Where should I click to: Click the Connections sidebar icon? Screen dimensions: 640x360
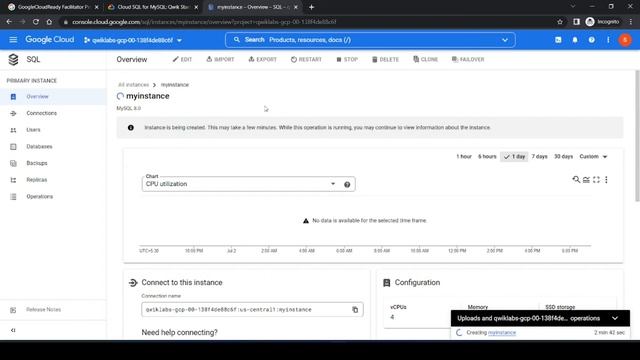(x=13, y=113)
